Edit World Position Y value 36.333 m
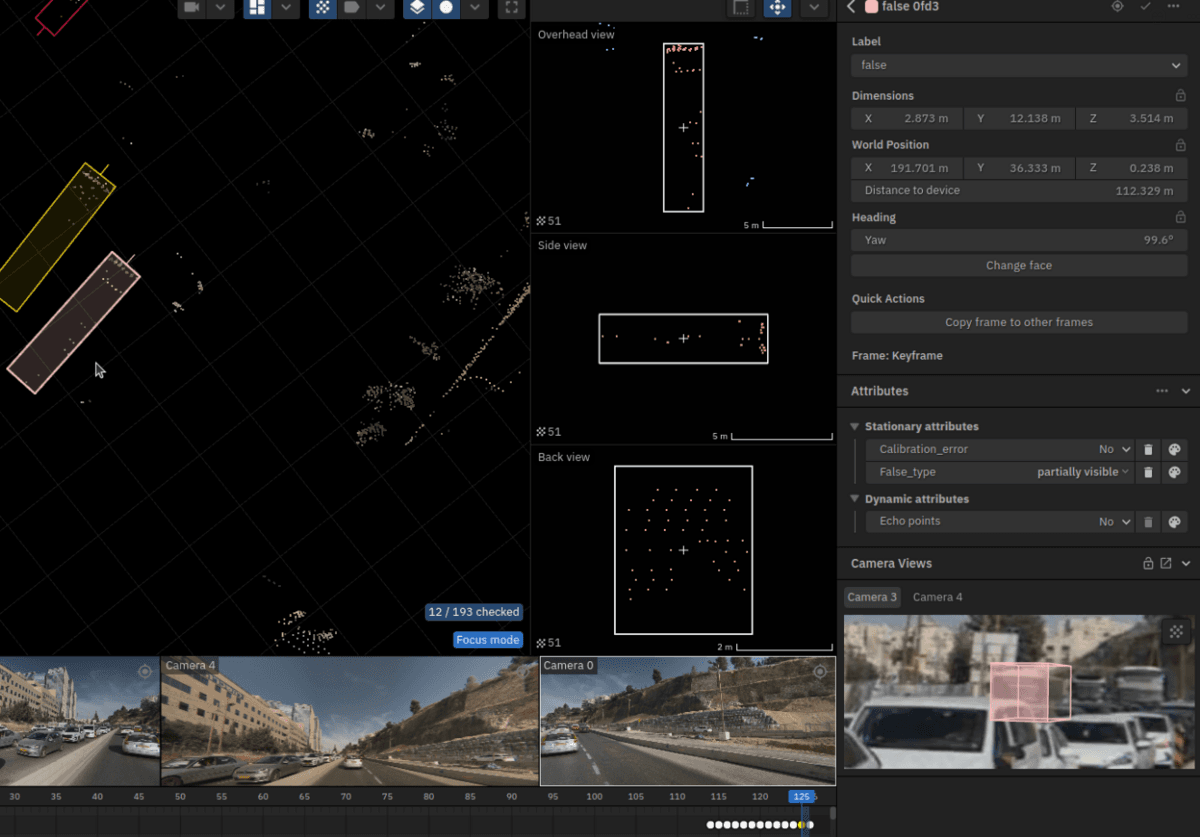This screenshot has height=837, width=1200. click(1019, 168)
